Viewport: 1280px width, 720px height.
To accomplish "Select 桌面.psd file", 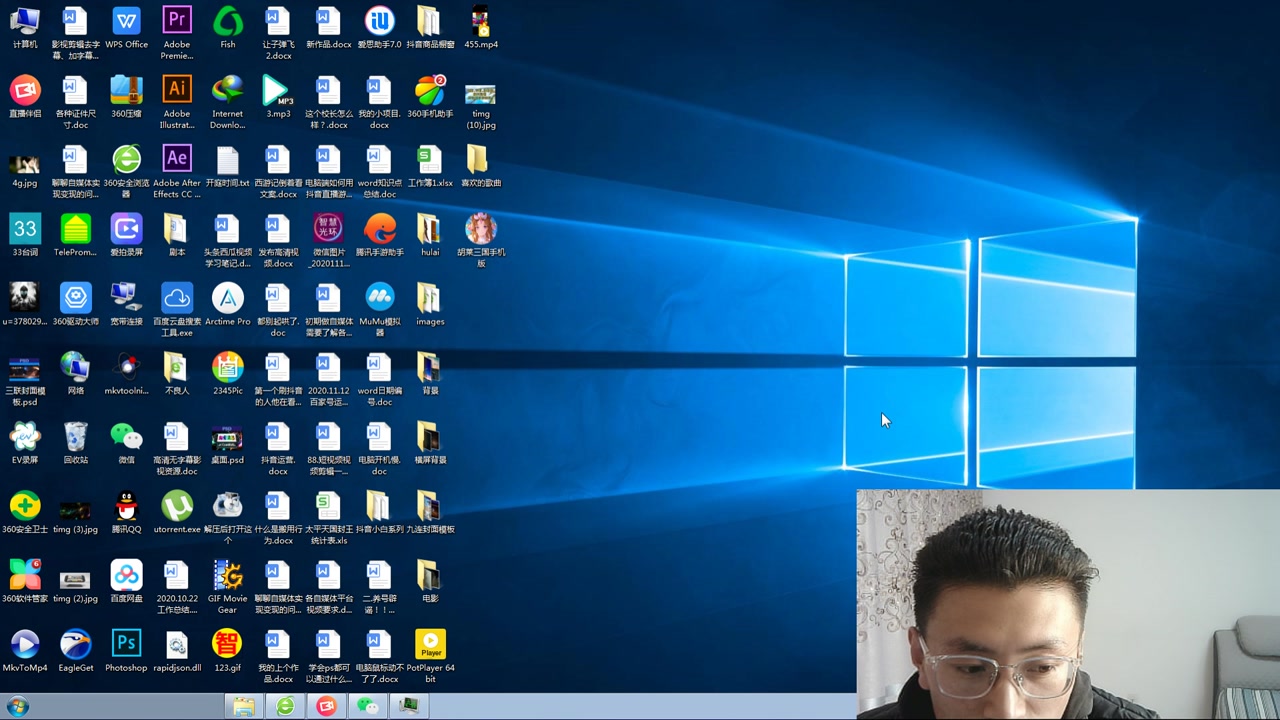I will tap(228, 442).
